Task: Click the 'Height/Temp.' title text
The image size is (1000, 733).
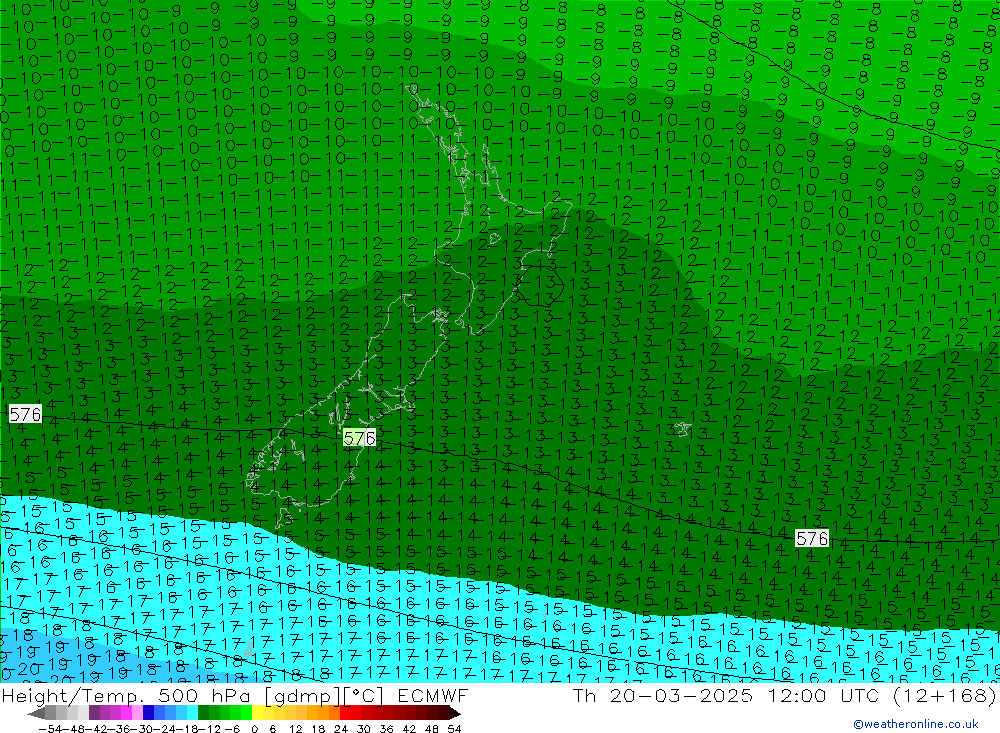Action: coord(71,695)
